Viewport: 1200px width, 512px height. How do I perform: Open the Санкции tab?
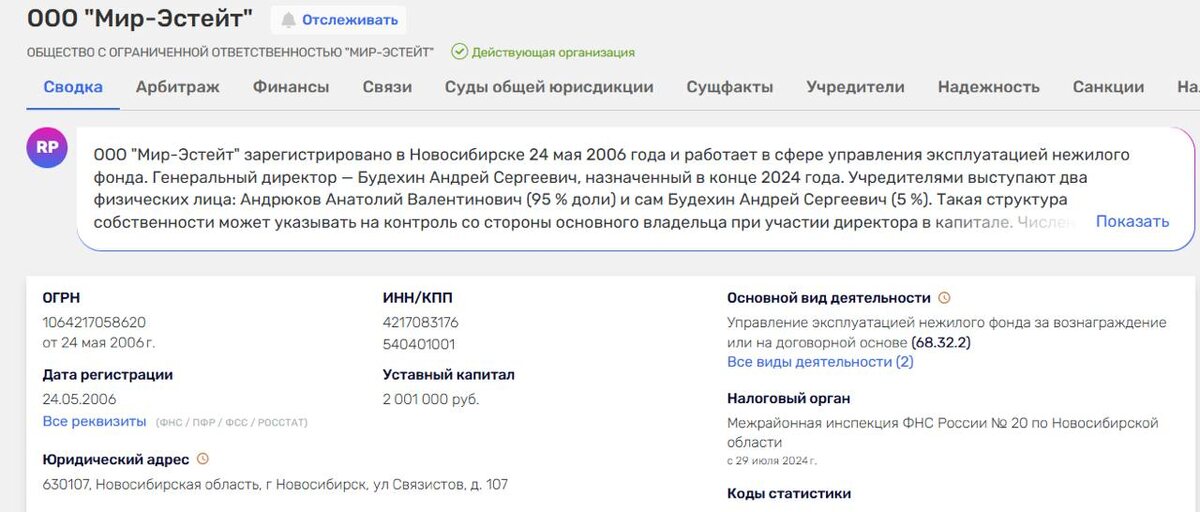(x=1108, y=87)
